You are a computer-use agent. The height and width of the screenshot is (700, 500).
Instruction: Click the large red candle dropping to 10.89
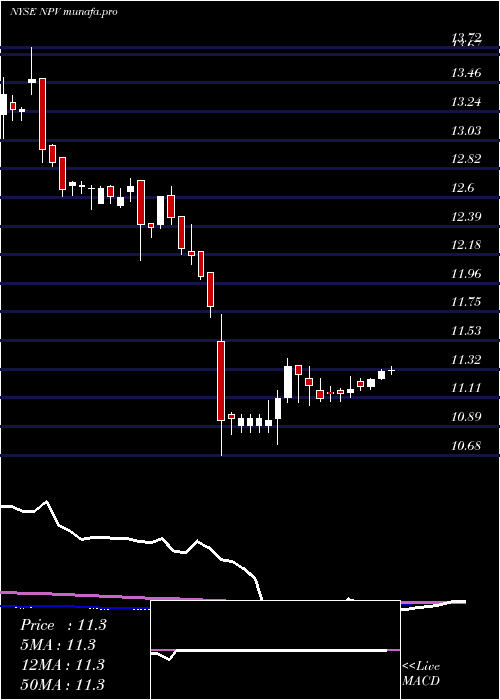click(221, 381)
